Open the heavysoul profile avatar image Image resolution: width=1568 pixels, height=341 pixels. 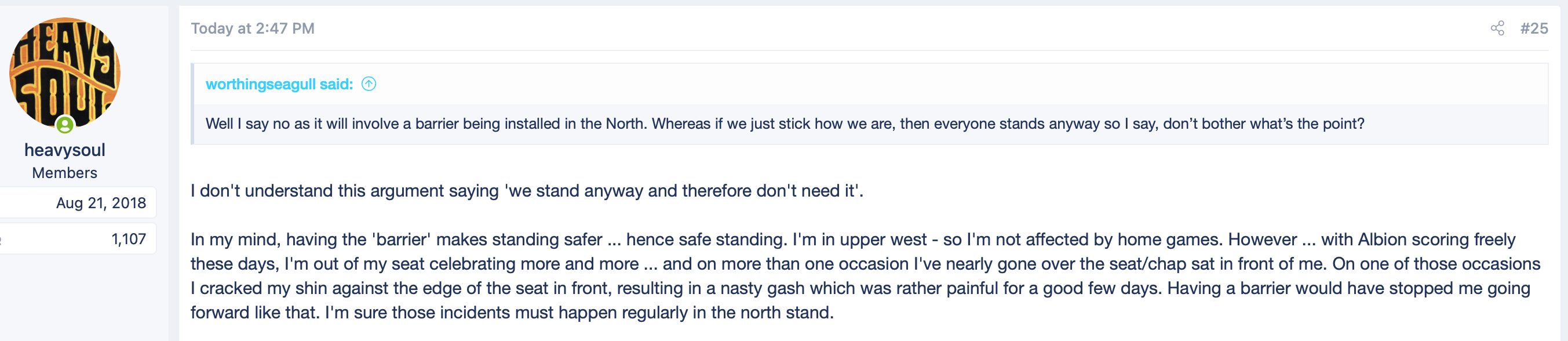(64, 73)
